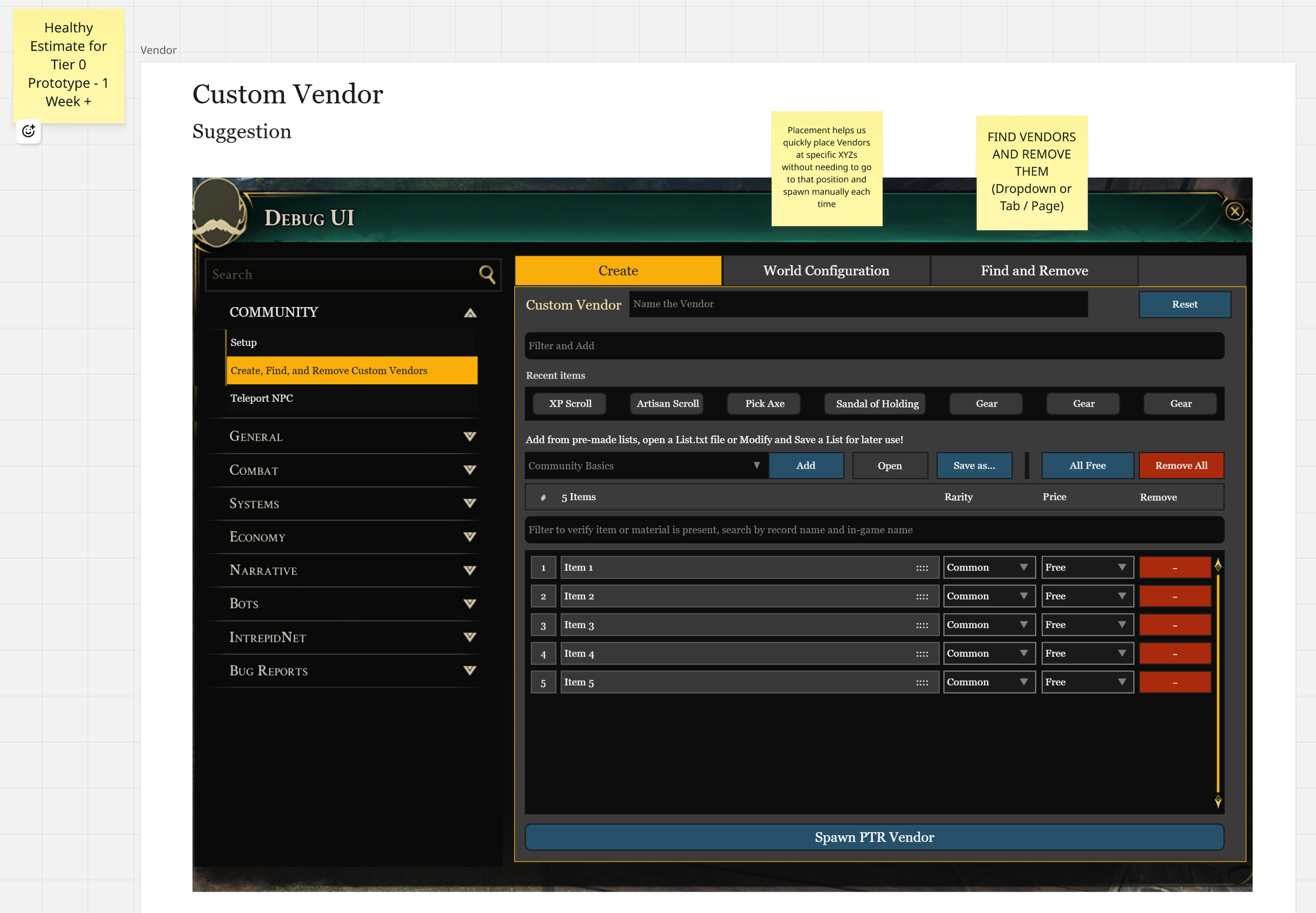The height and width of the screenshot is (913, 1316).
Task: Remove Item 3 with red minus button
Action: (1174, 626)
